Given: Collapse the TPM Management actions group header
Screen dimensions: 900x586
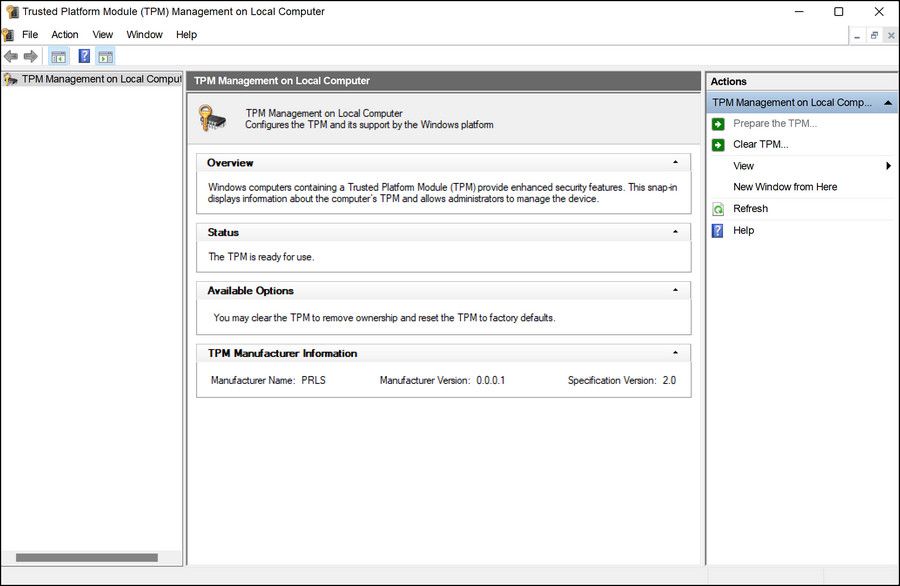Looking at the screenshot, I should pos(887,102).
